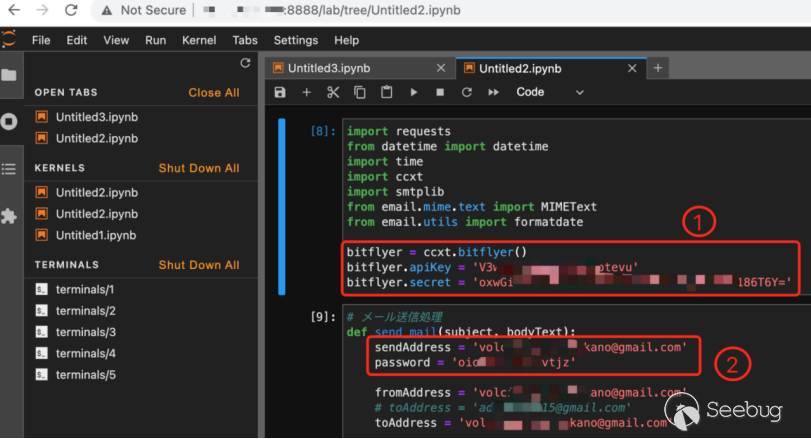
Task: Open the Help menu
Action: [346, 40]
